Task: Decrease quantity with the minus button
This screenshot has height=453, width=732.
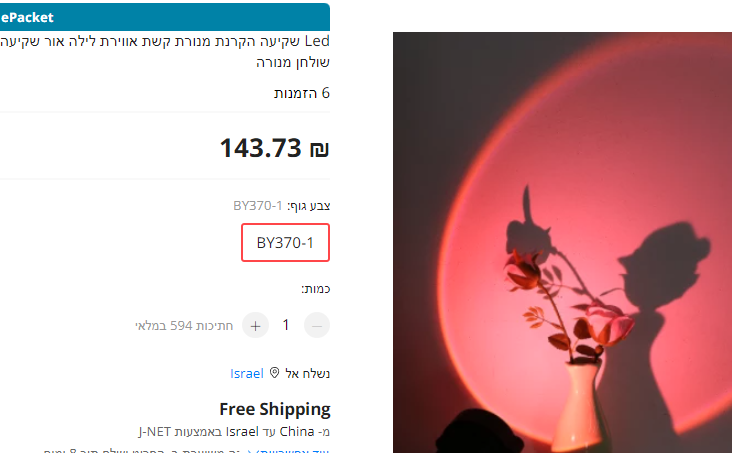Action: click(x=317, y=326)
